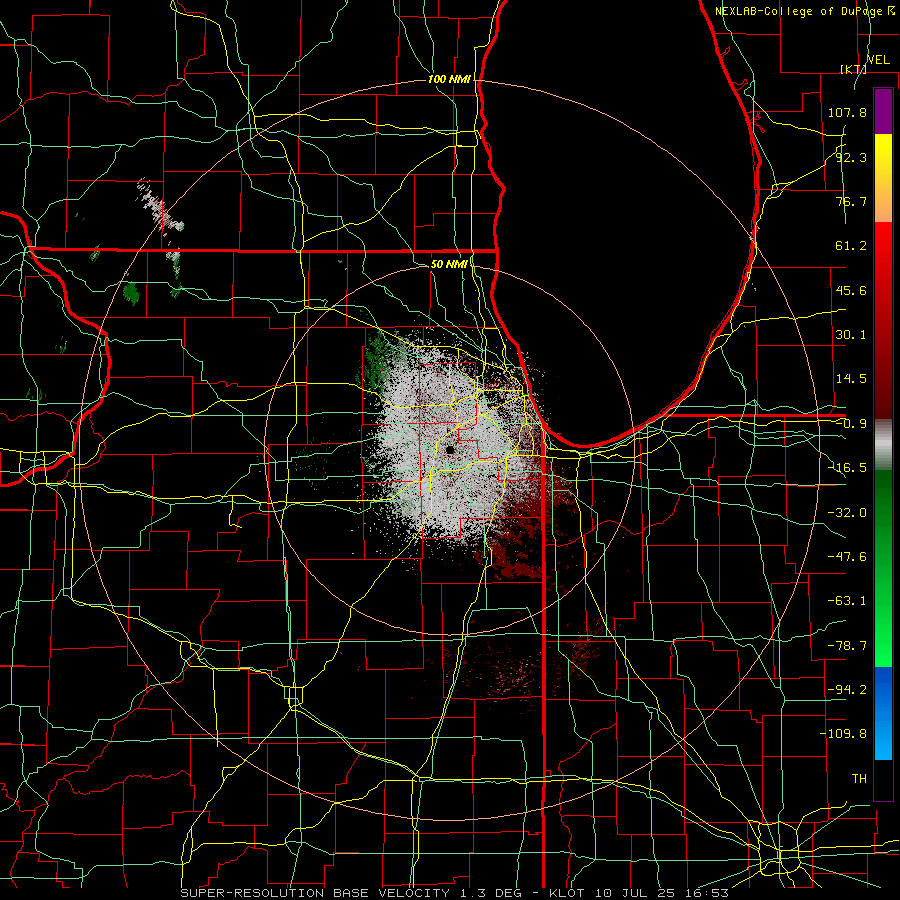Click the NEXLAB-College of DuPage label
The image size is (900, 900).
coord(804,11)
